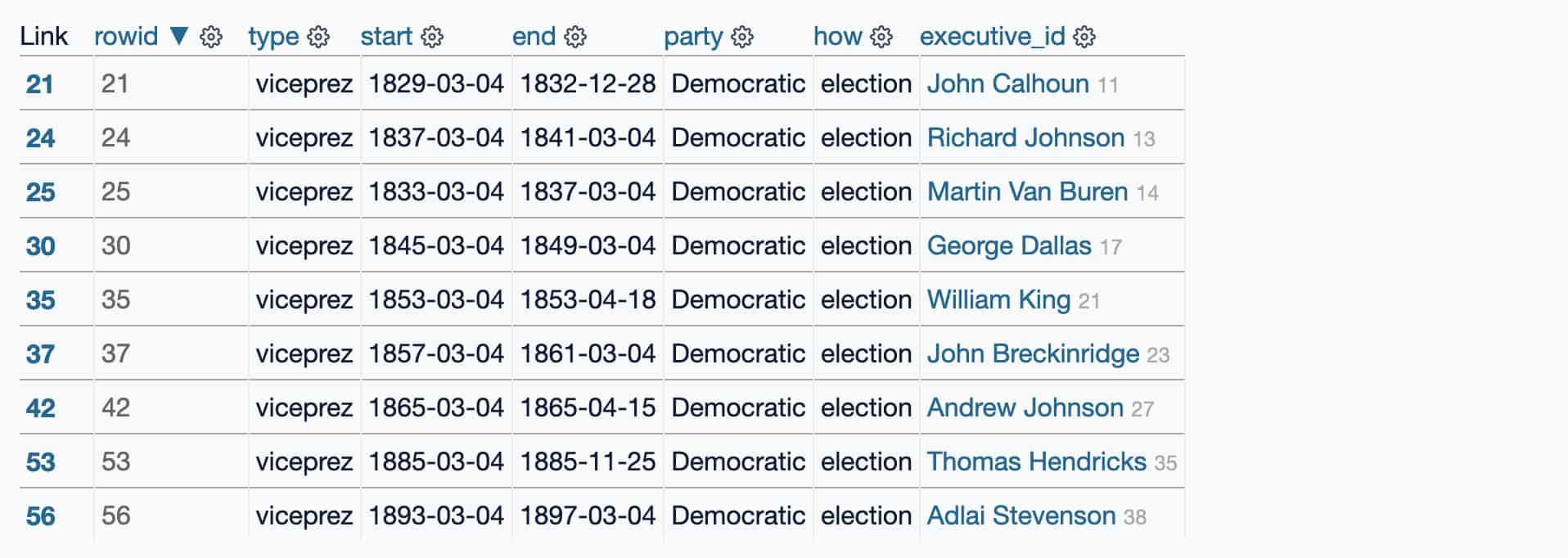Open the end column gear menu
The image size is (1568, 558).
pos(575,36)
